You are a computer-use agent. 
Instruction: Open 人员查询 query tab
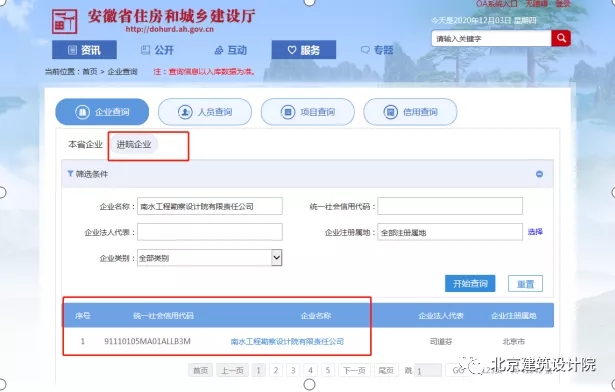click(x=205, y=112)
